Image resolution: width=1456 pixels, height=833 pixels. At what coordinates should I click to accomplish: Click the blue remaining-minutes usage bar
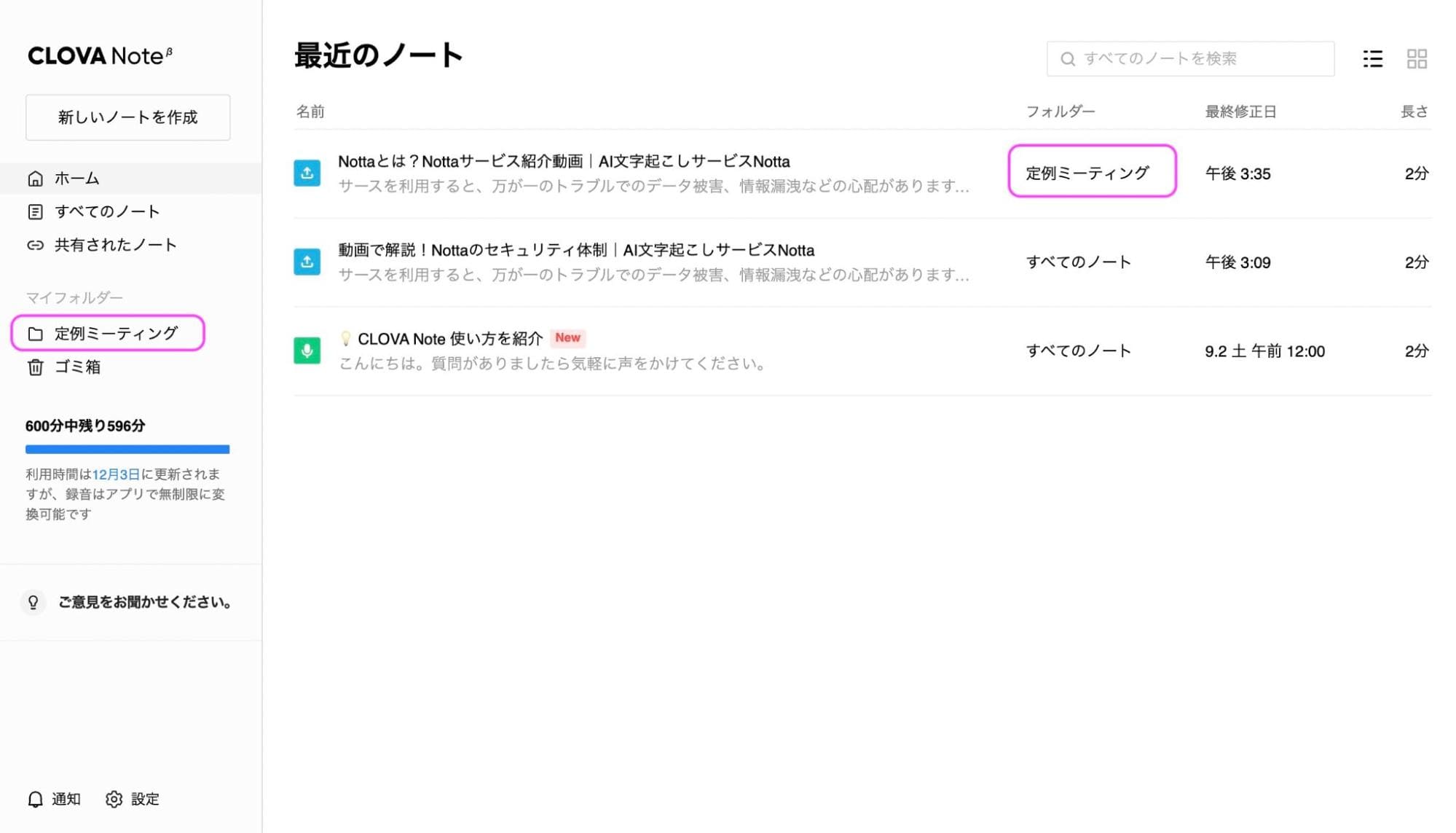[127, 450]
